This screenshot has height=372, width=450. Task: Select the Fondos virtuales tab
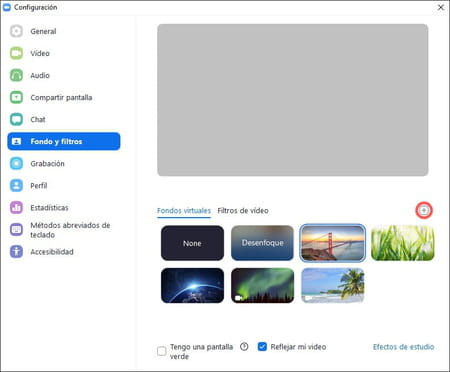[x=184, y=211]
